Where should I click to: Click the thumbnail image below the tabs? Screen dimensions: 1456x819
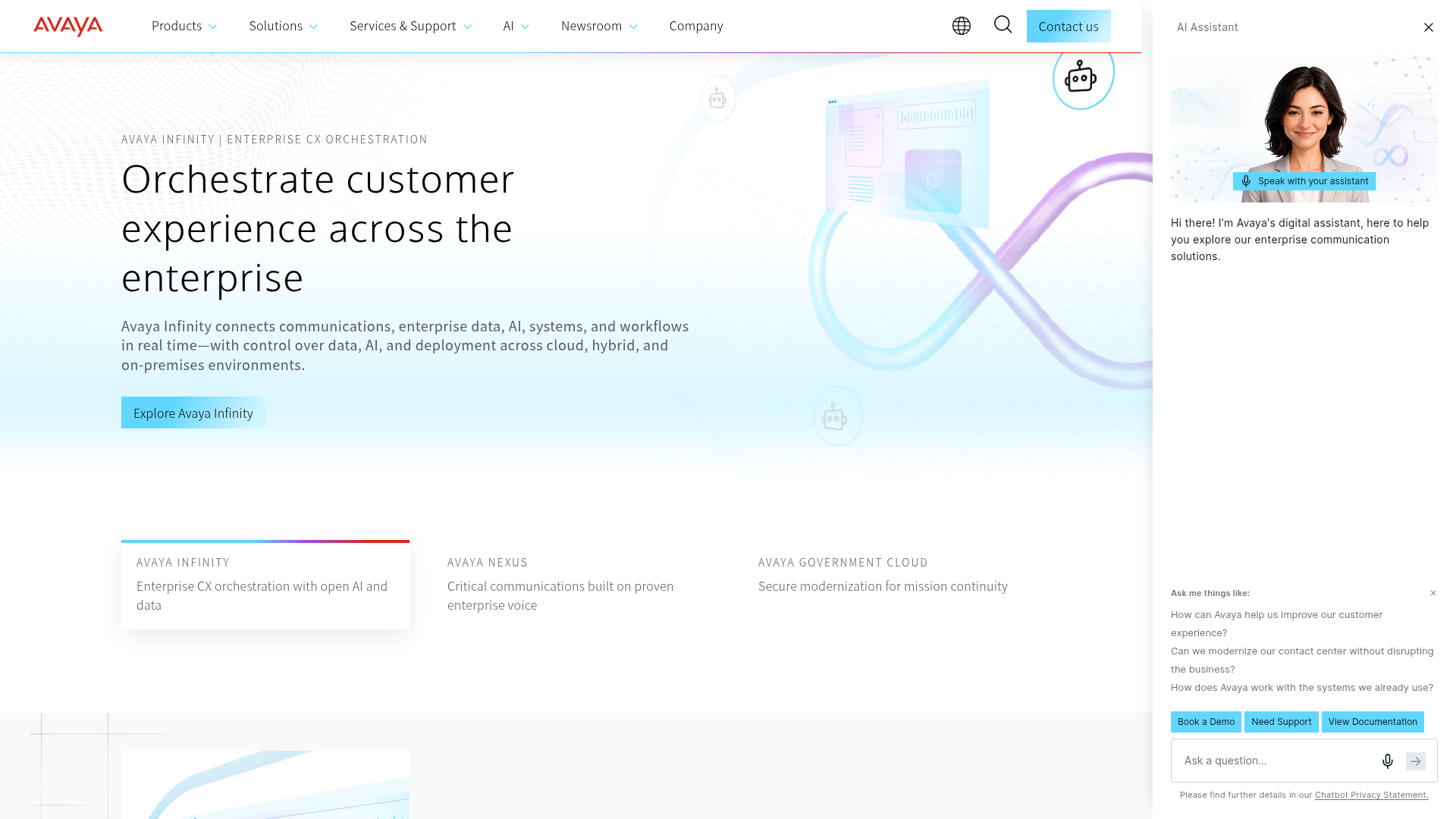point(265,785)
